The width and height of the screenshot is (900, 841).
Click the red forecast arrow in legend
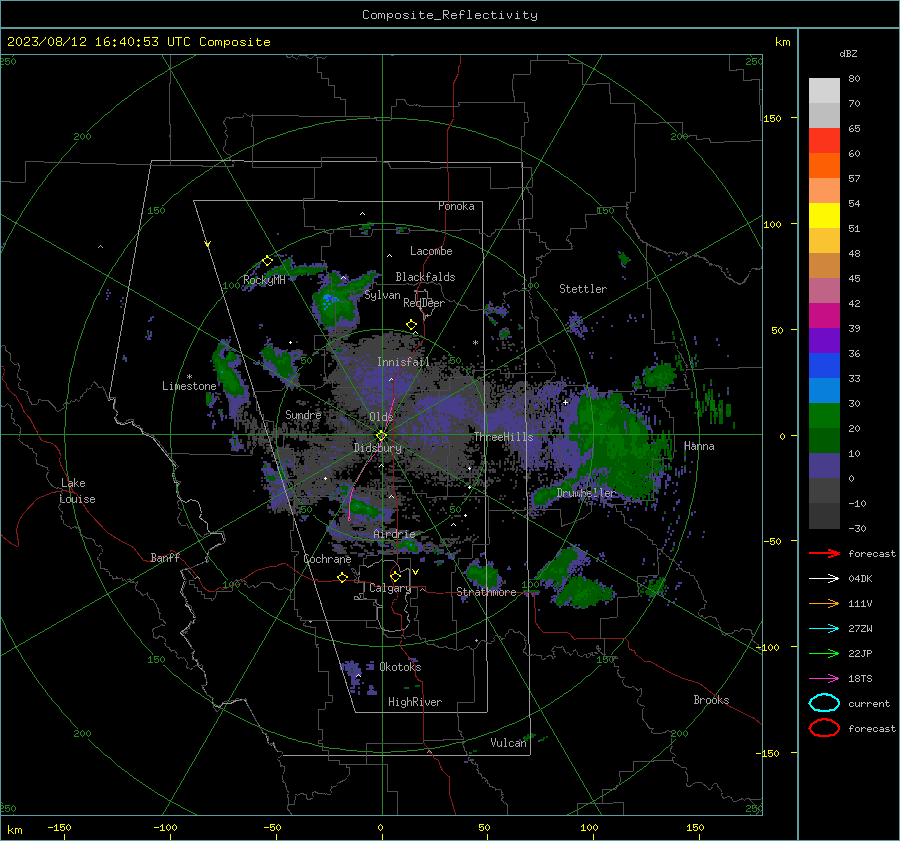[x=824, y=553]
